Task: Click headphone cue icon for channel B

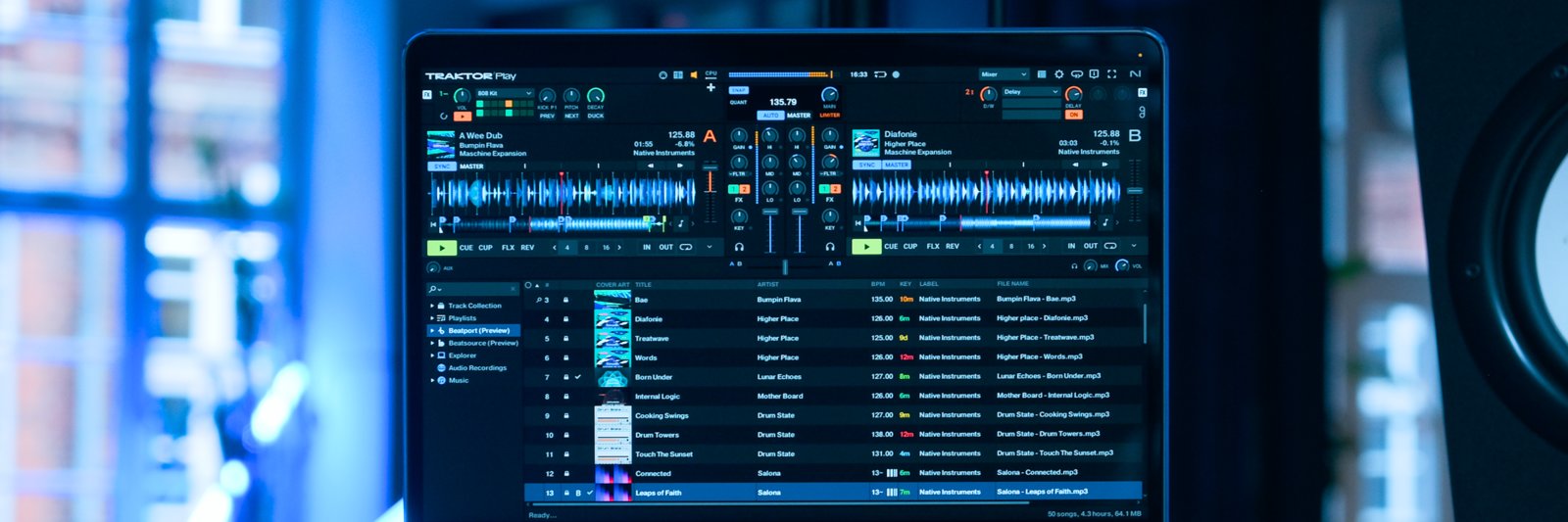Action: click(830, 247)
